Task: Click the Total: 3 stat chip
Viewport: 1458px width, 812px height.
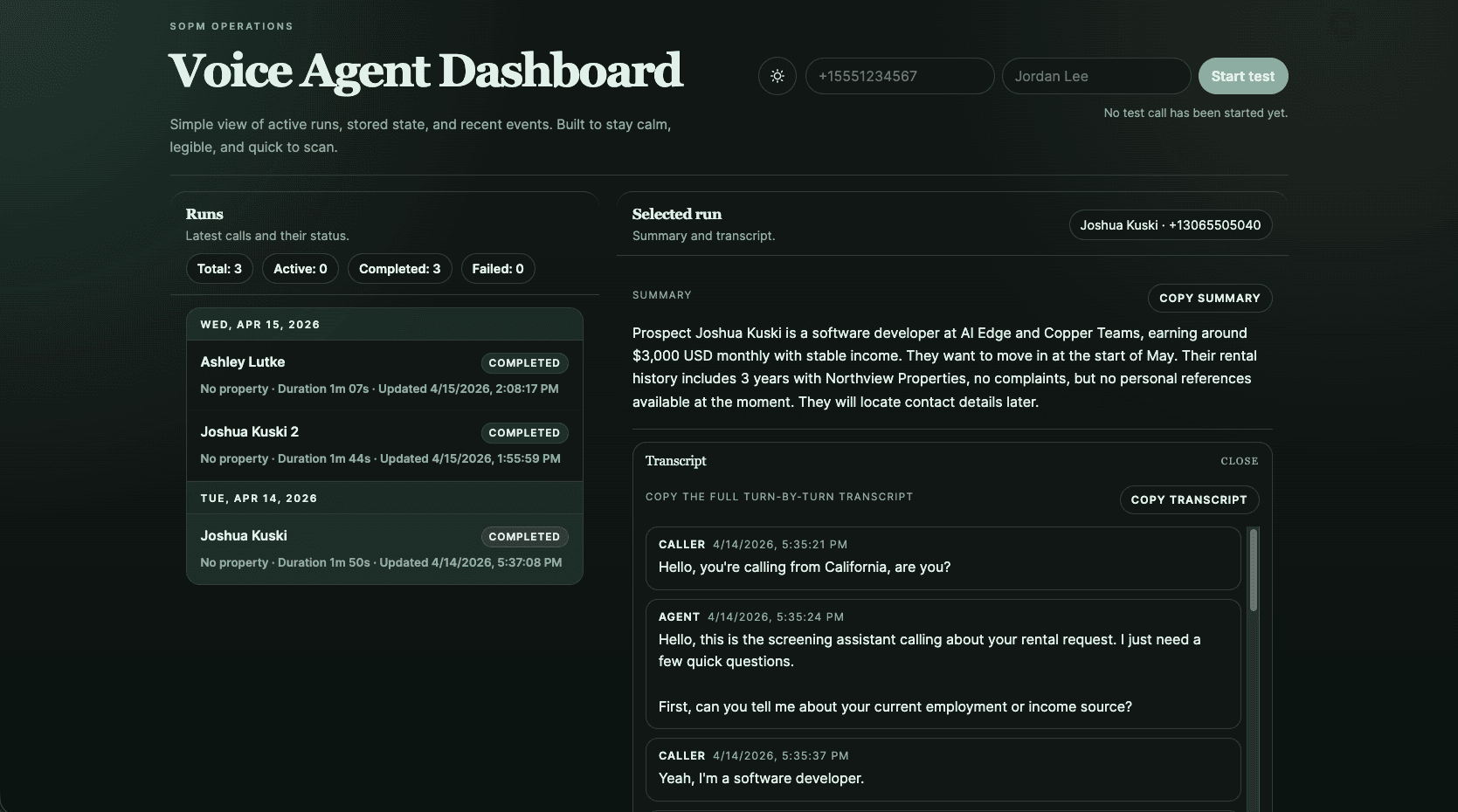Action: [x=218, y=268]
